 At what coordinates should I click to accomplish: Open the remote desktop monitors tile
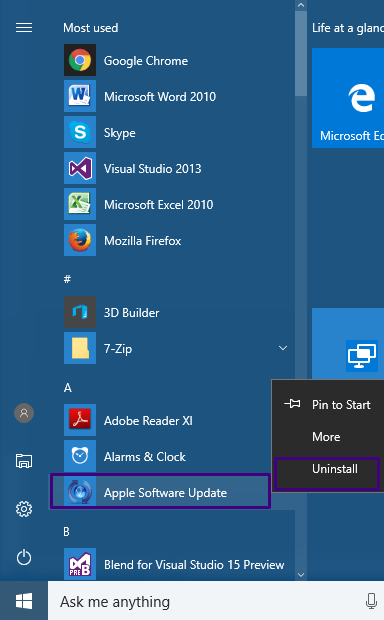pyautogui.click(x=348, y=344)
